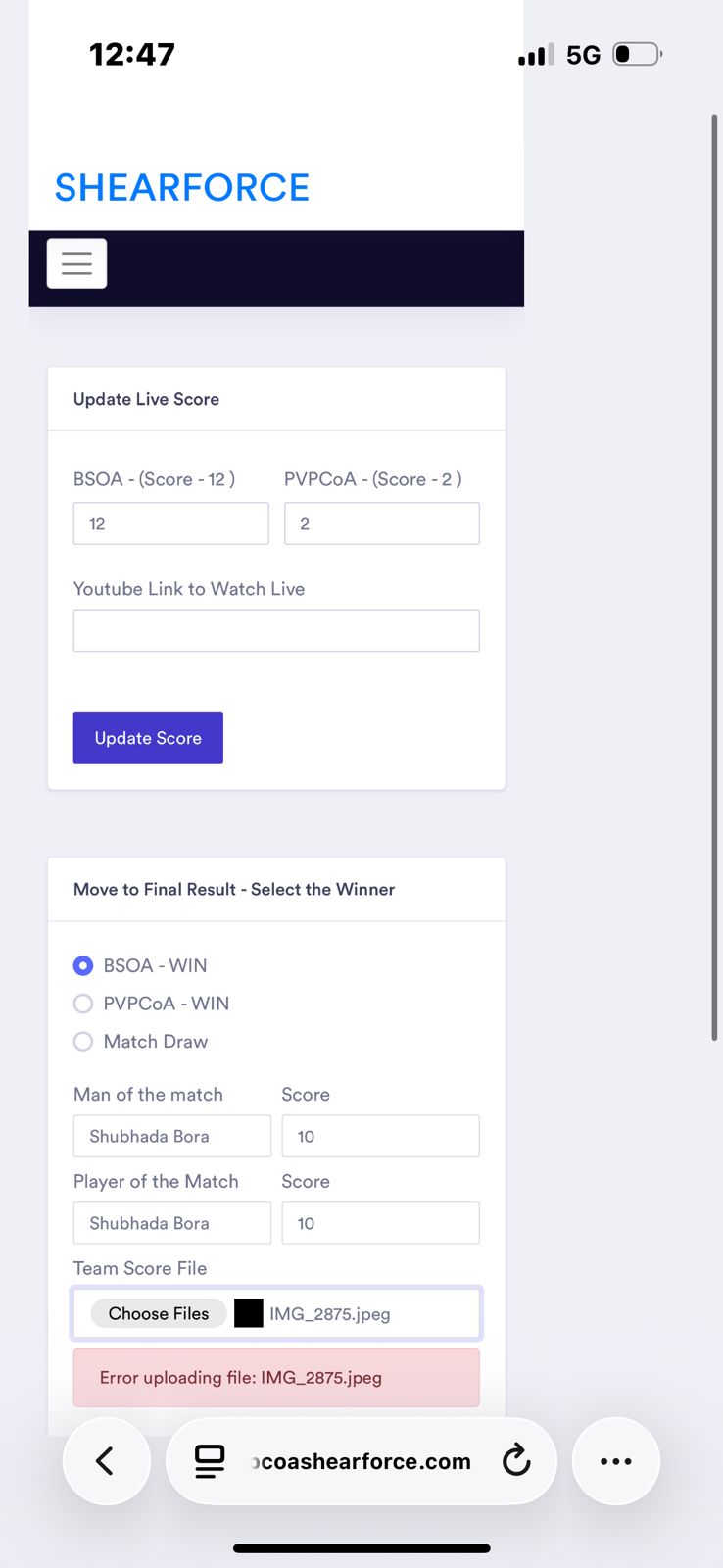Image resolution: width=723 pixels, height=1568 pixels.
Task: Tap the cellular signal bars icon
Action: pyautogui.click(x=535, y=55)
